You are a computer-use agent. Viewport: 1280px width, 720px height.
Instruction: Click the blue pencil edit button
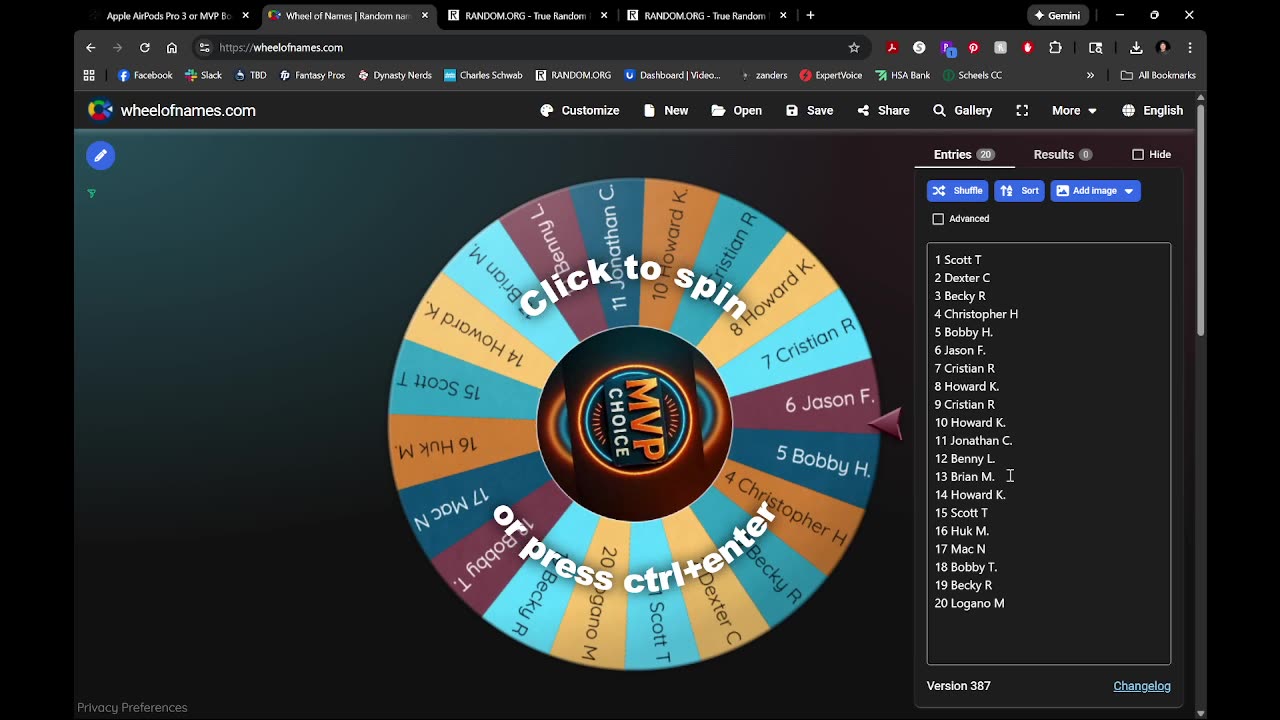point(100,155)
